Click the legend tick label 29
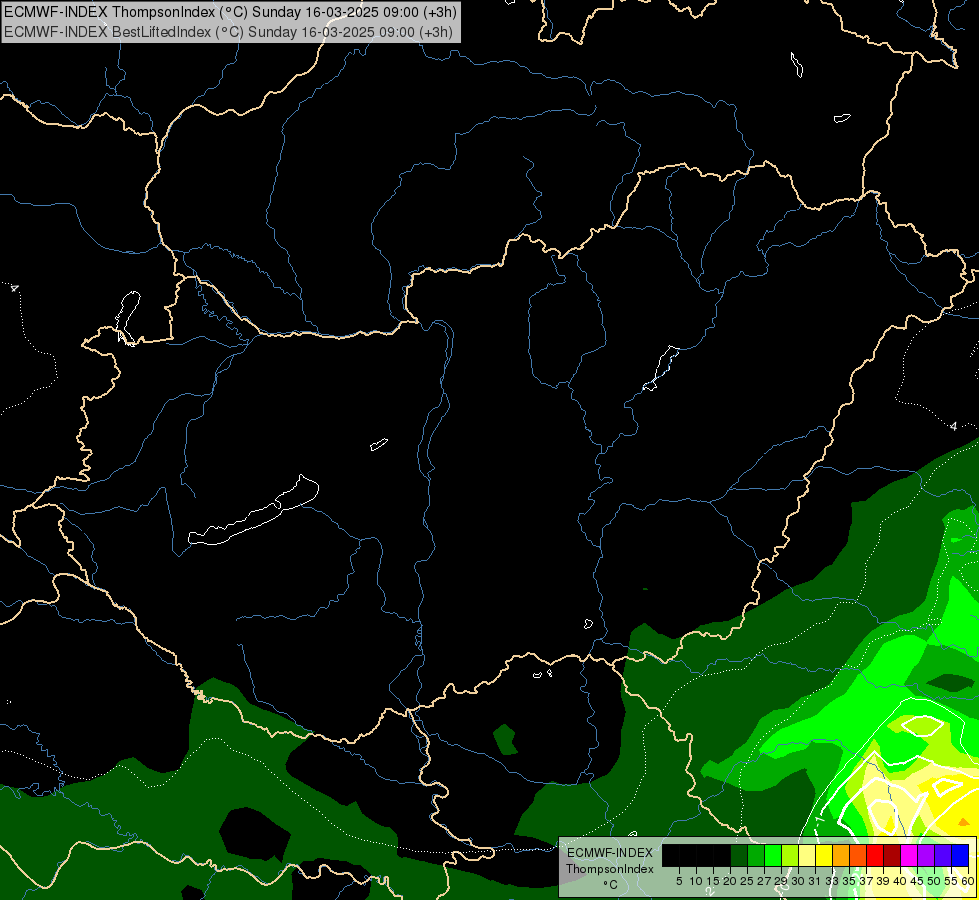The width and height of the screenshot is (979, 900). 781,881
